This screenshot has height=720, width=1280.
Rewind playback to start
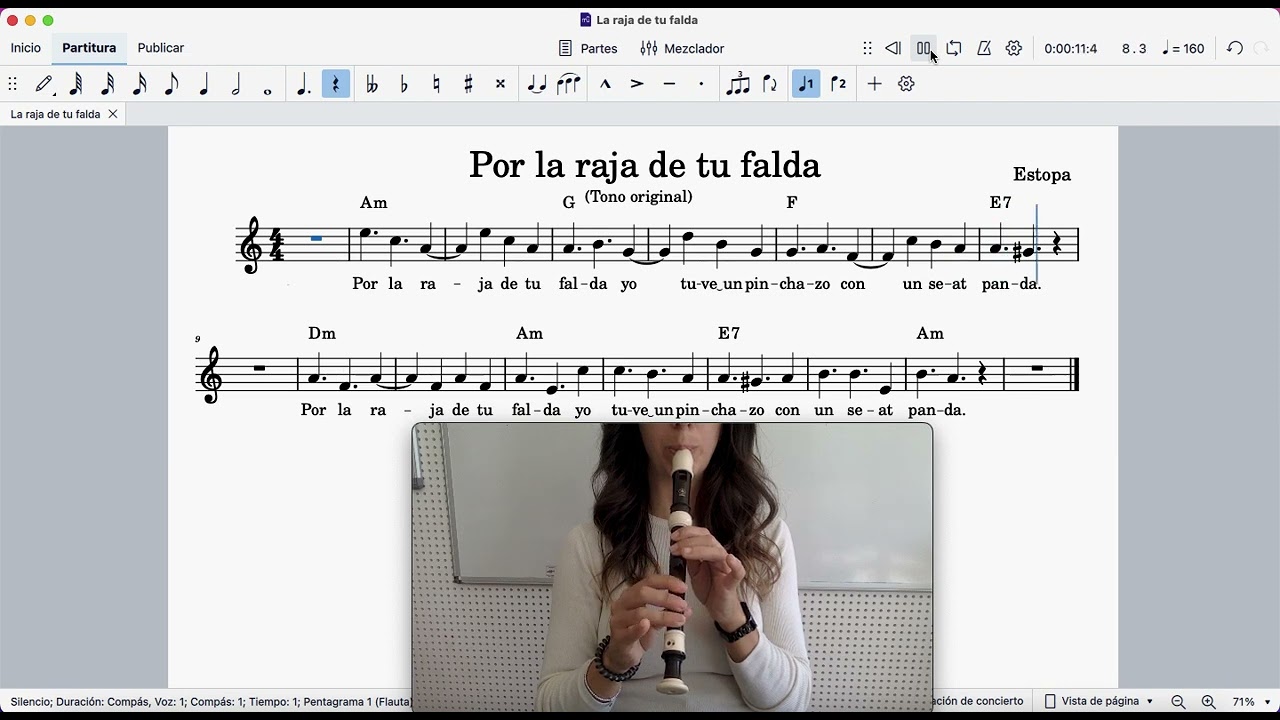tap(893, 48)
